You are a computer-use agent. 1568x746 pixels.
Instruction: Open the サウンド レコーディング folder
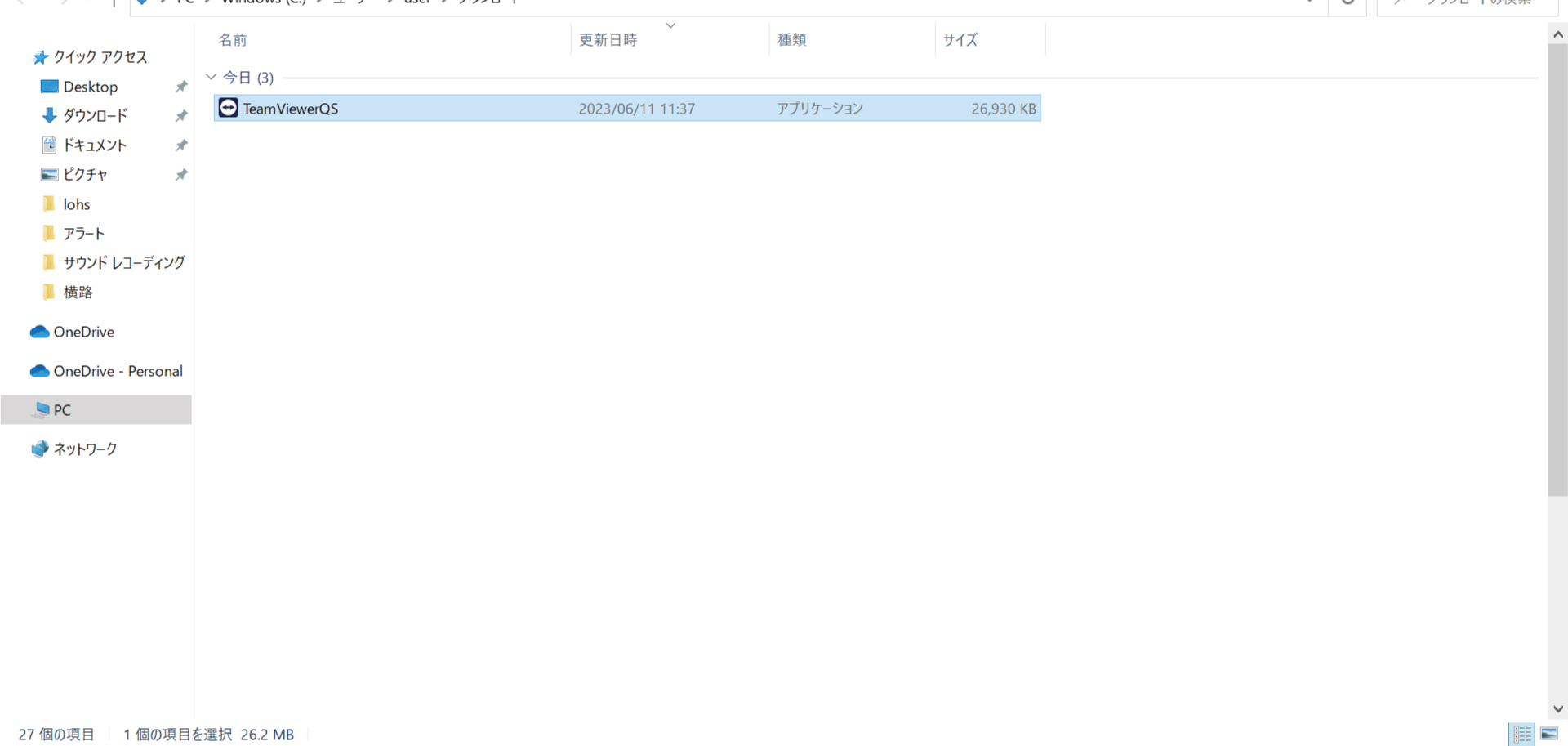point(124,263)
